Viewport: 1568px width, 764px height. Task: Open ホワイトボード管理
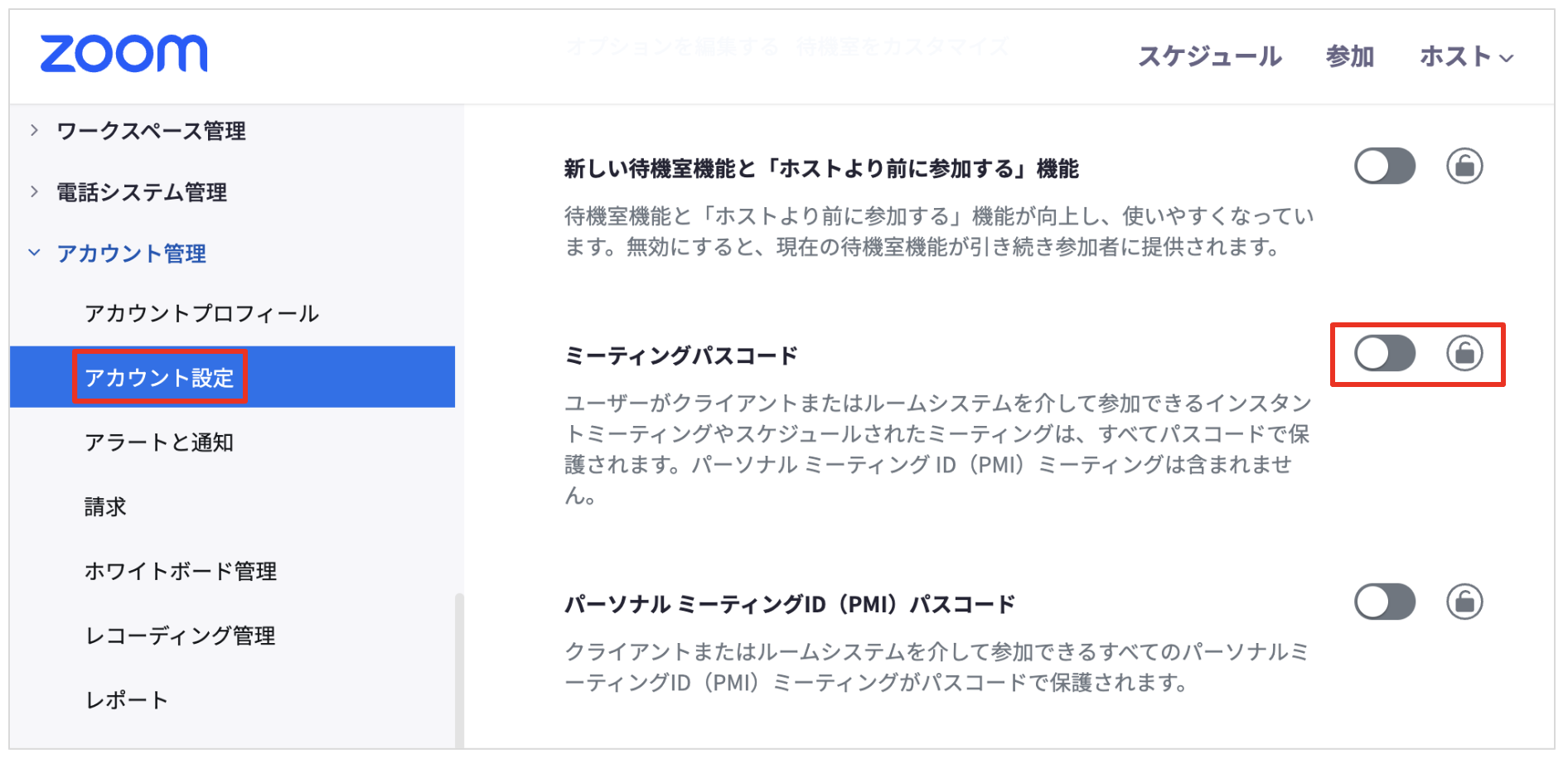point(181,571)
